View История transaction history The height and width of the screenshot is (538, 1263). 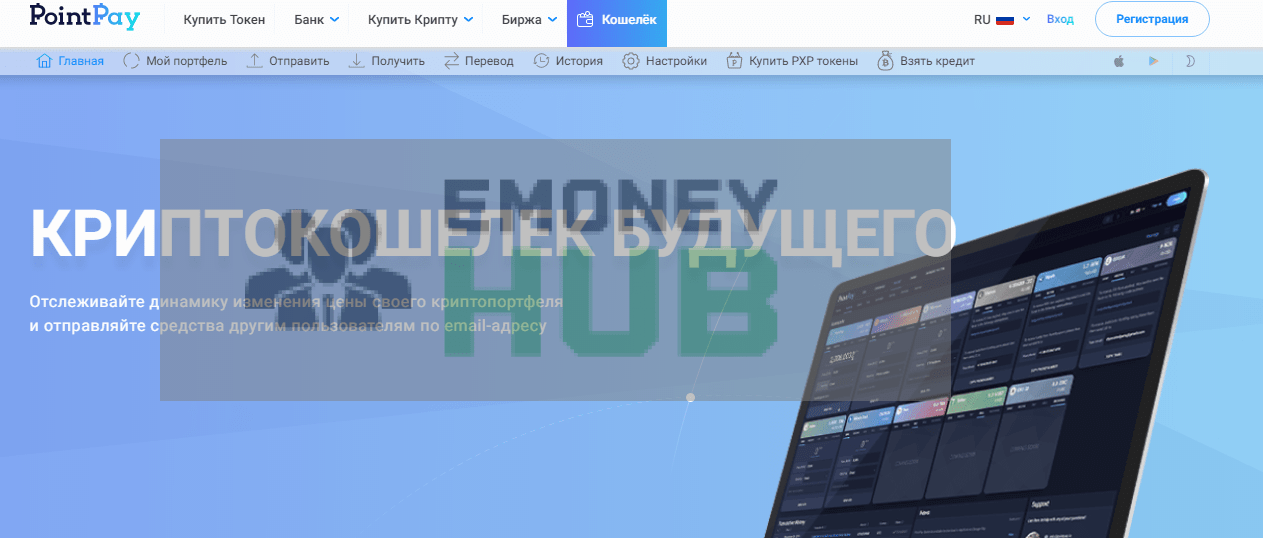tap(568, 61)
